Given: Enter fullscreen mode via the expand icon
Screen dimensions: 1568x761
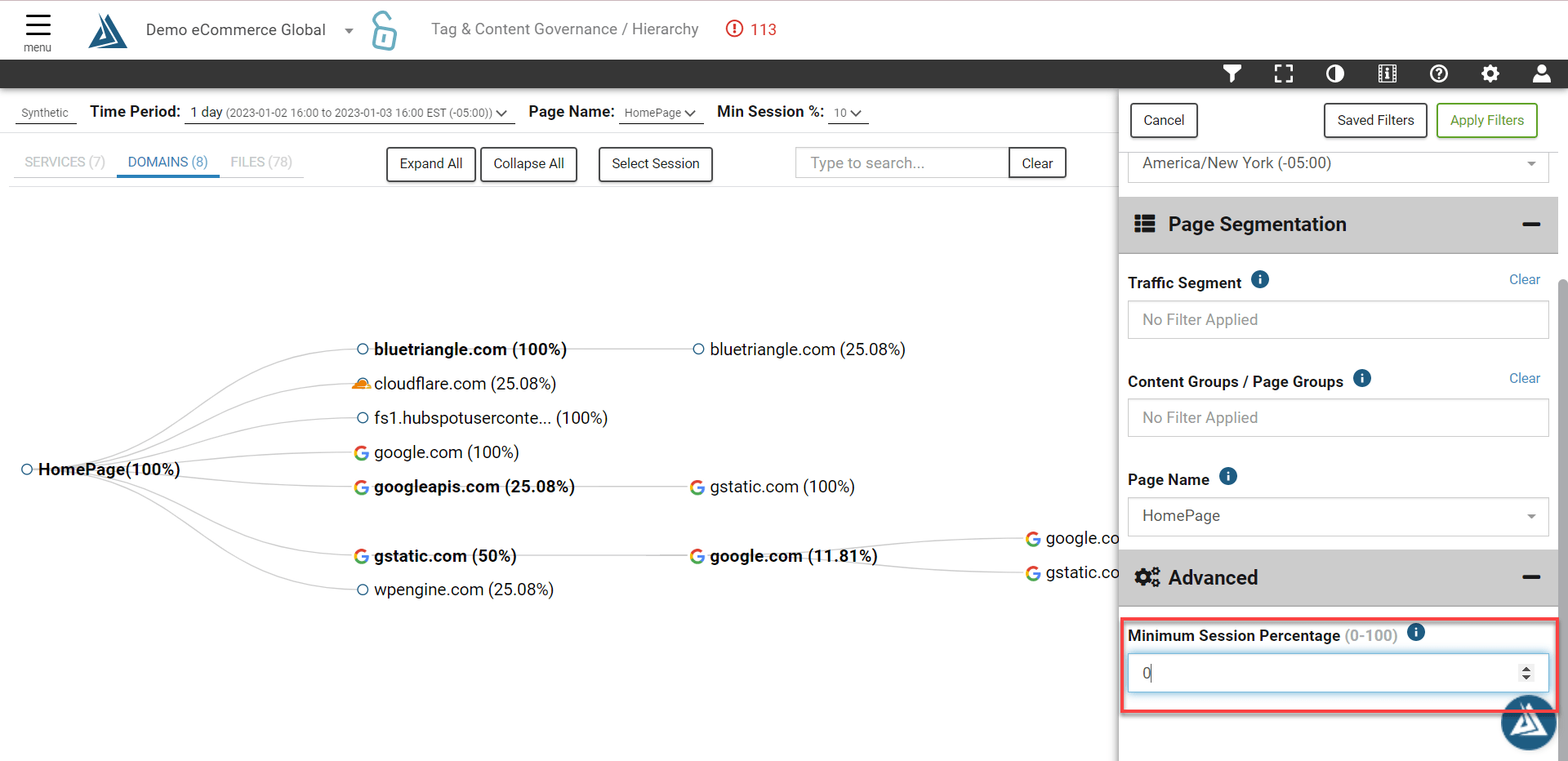Looking at the screenshot, I should coord(1284,73).
